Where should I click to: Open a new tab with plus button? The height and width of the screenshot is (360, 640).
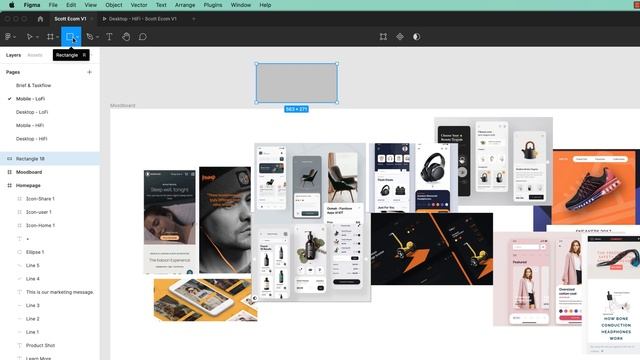coord(194,19)
